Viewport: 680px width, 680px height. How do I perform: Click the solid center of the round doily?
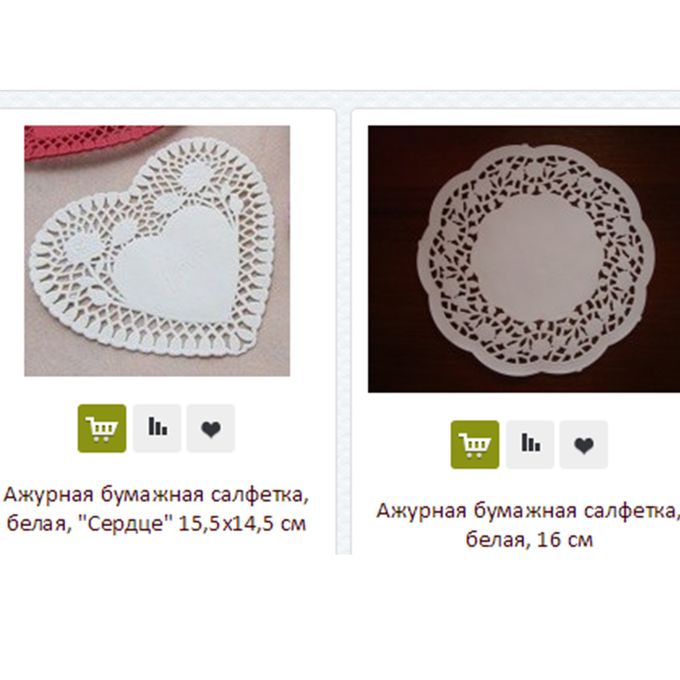click(536, 256)
